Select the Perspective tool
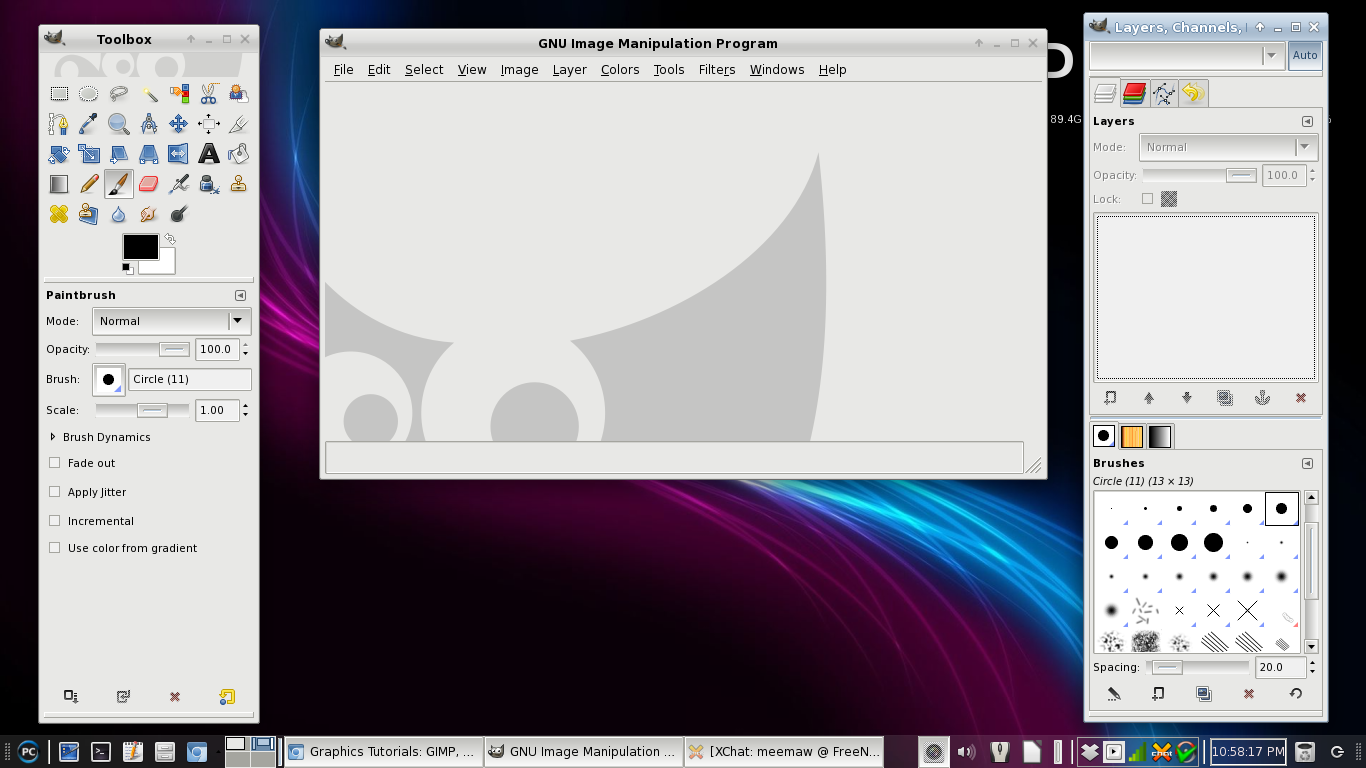 pyautogui.click(x=149, y=154)
